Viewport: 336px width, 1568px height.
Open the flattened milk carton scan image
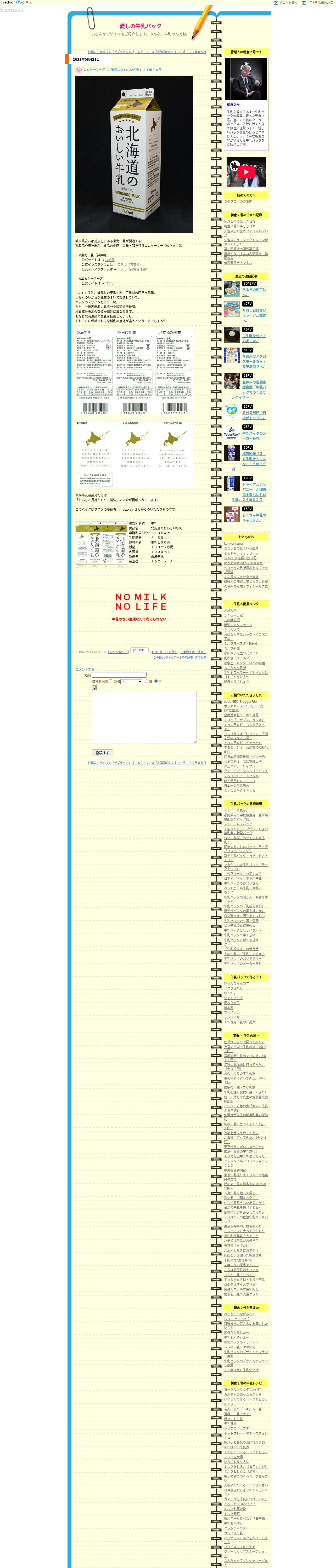(x=101, y=544)
